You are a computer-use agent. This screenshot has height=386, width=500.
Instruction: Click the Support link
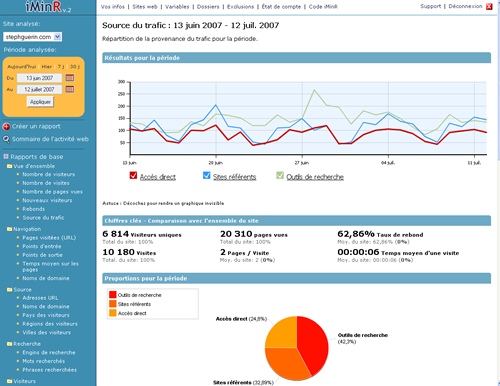click(430, 6)
